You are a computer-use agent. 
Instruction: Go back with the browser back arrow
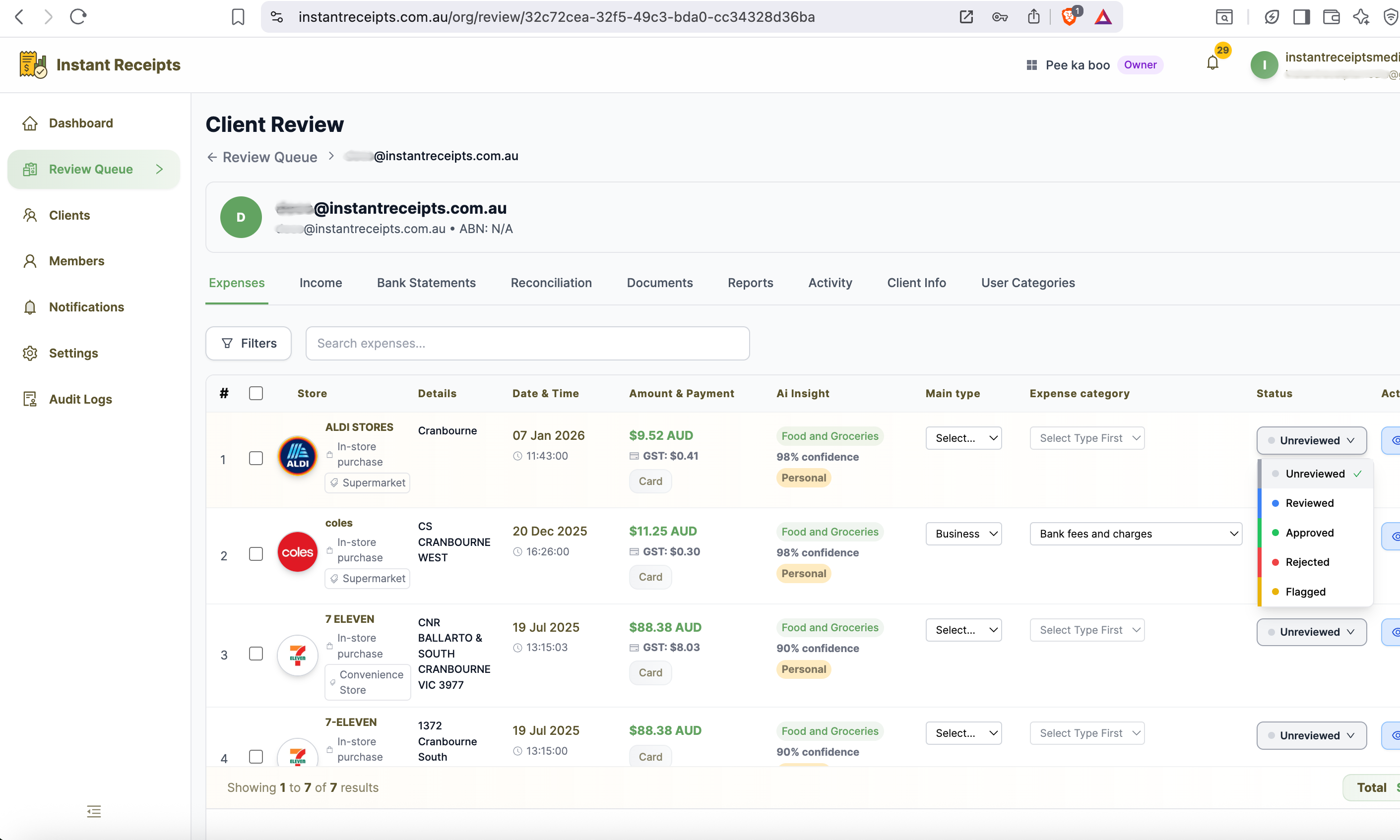(19, 17)
